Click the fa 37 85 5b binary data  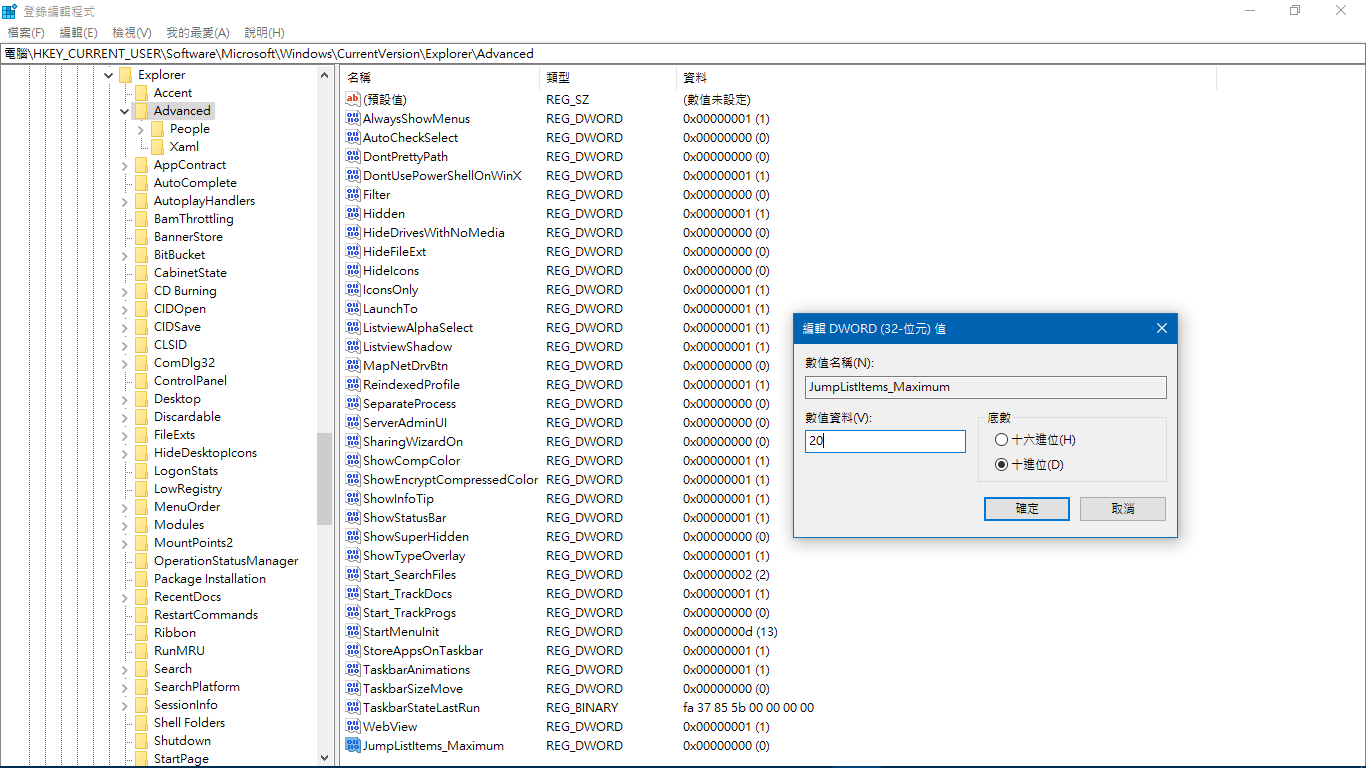pos(748,707)
